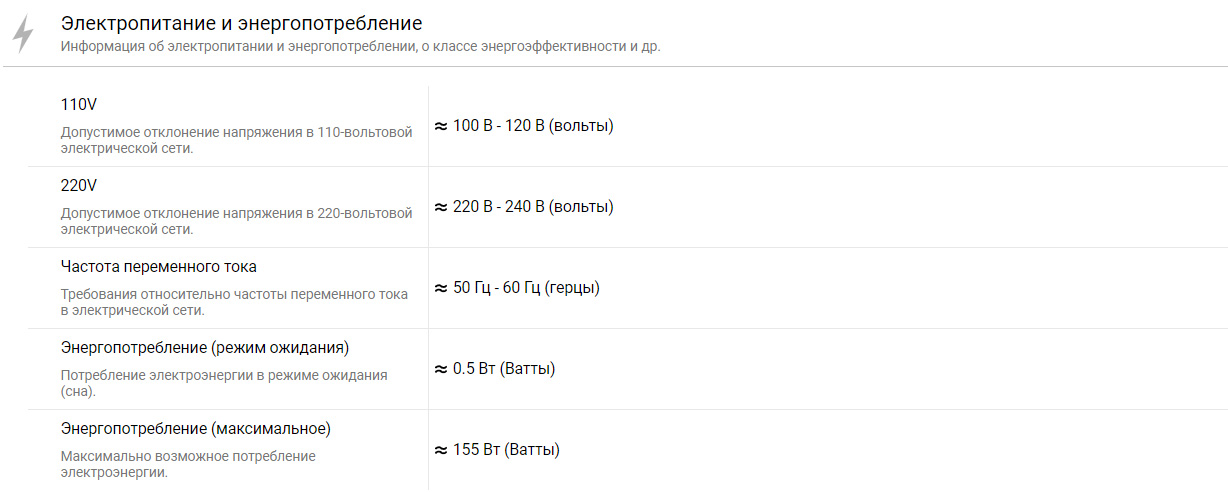Click the 220-volt network description text
Viewport: 1228px width, 492px height.
(x=236, y=221)
